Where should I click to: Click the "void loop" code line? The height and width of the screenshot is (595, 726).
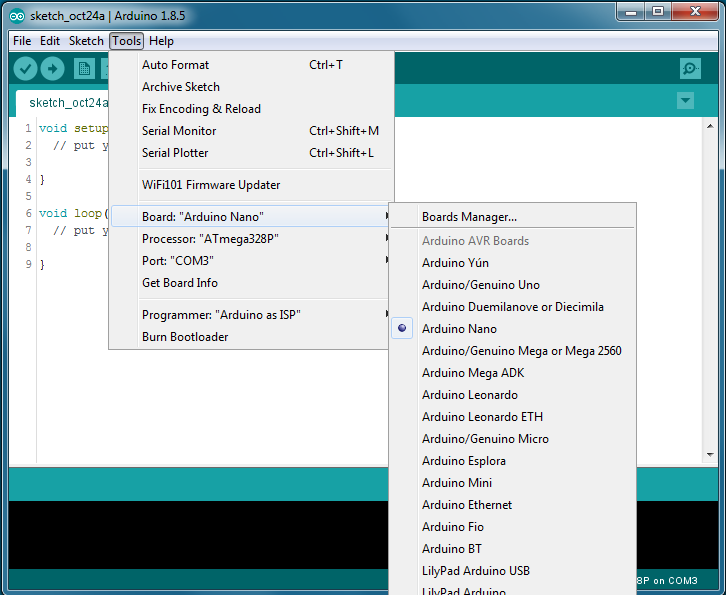73,213
